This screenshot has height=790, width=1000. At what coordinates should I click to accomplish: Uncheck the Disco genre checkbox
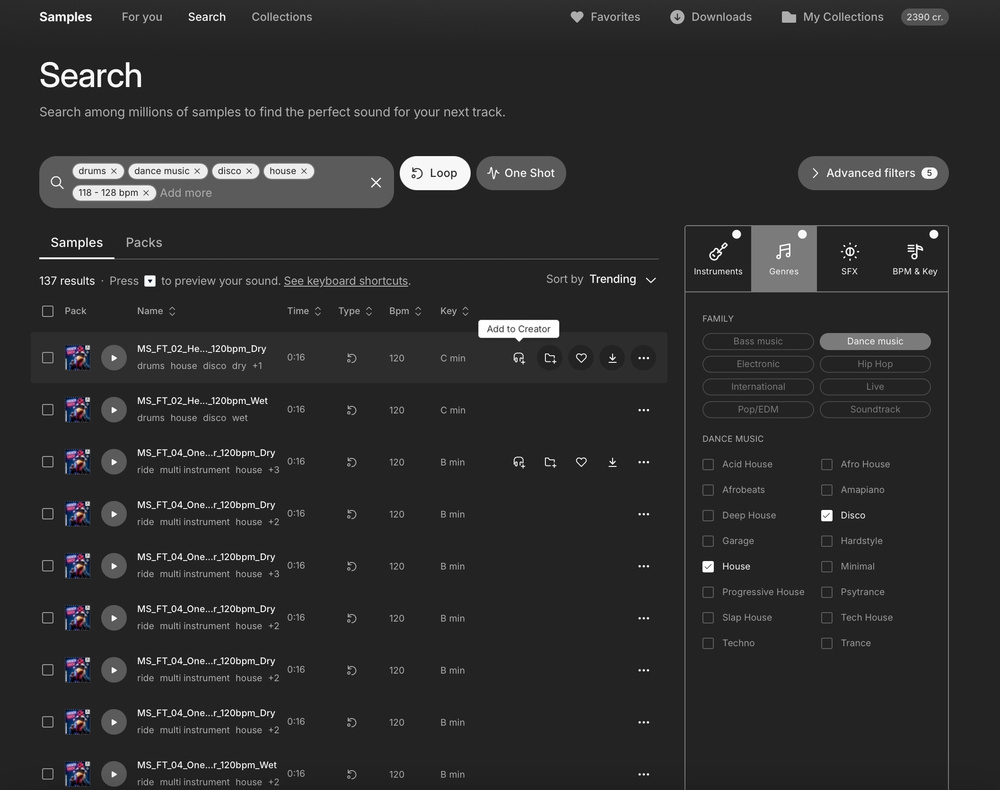[827, 516]
